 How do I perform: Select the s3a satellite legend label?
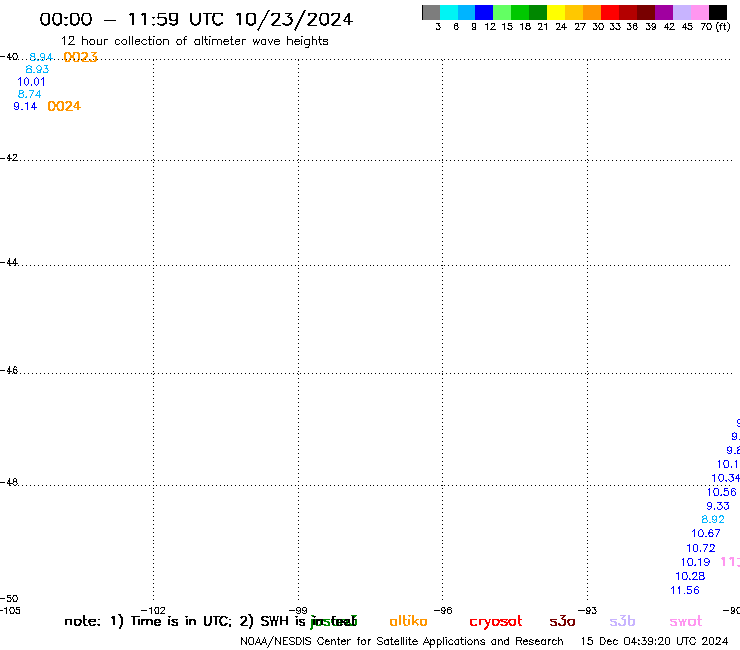click(x=562, y=621)
